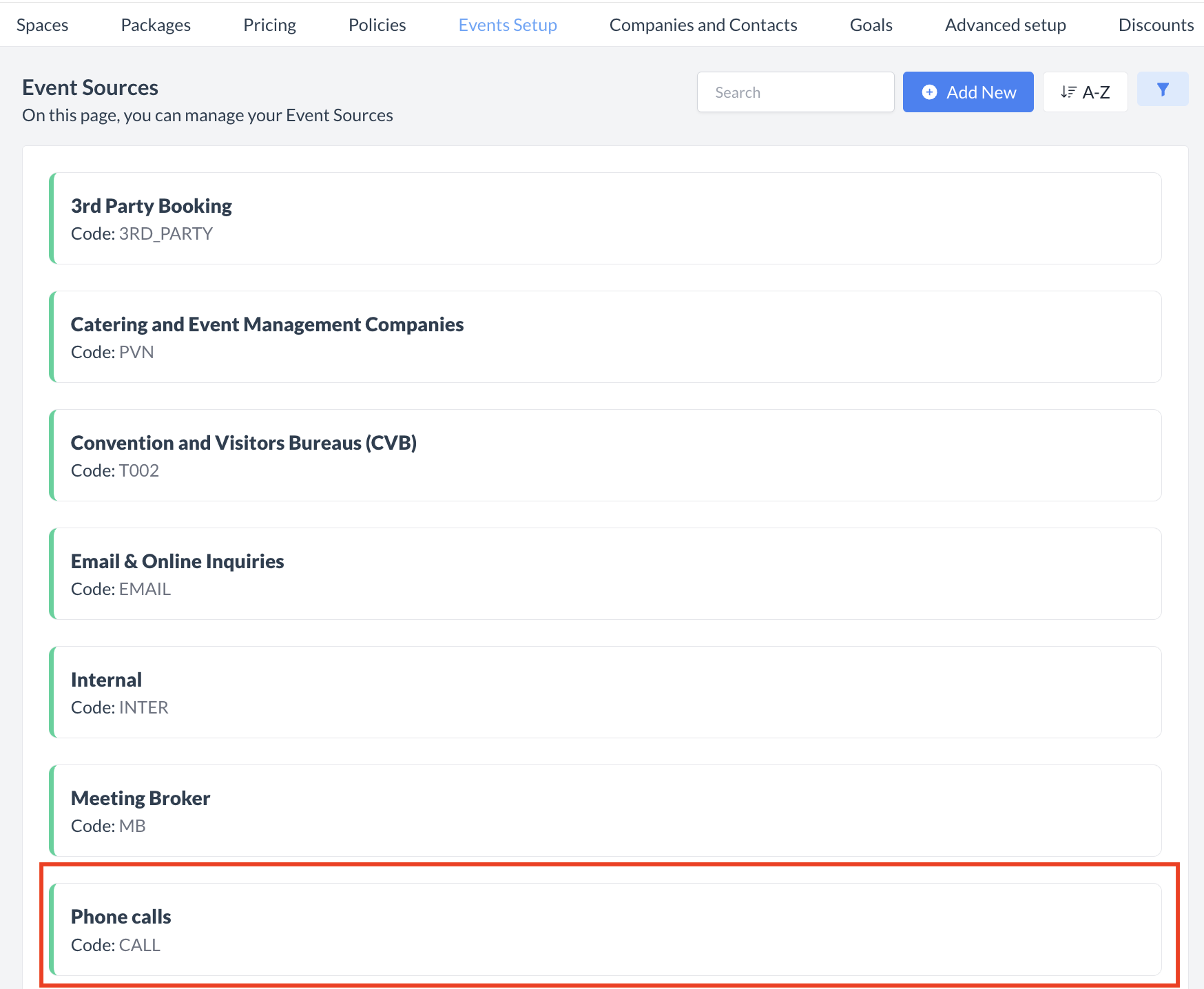
Task: Open the Policies tab
Action: pos(377,25)
